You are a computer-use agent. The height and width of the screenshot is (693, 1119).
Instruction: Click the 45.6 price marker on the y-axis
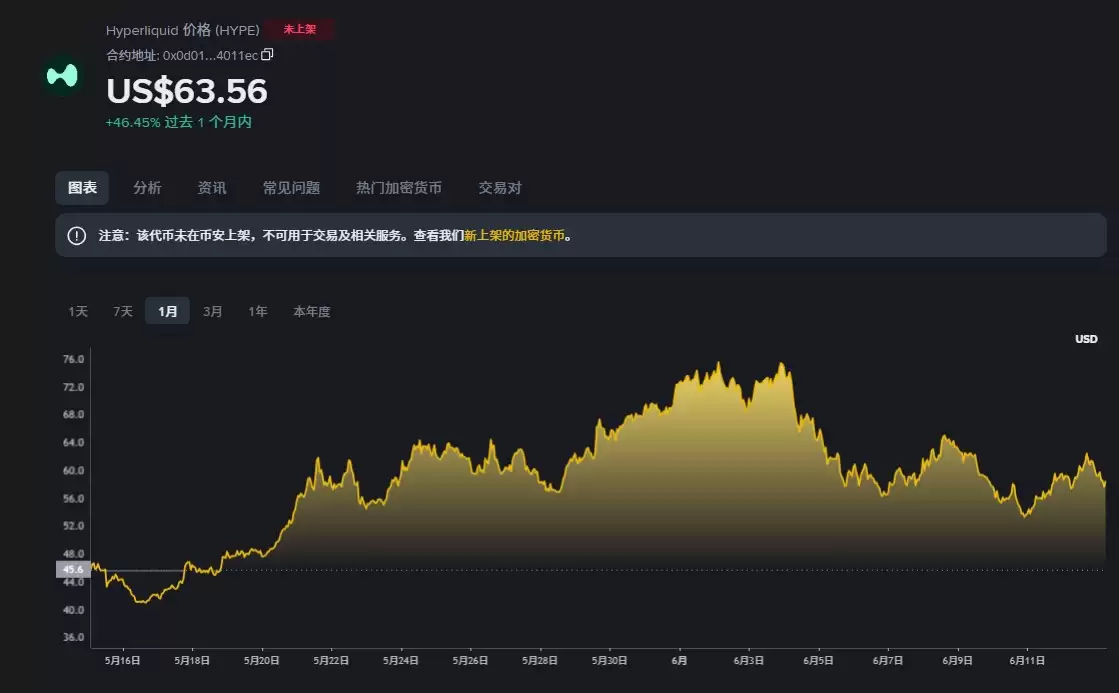point(73,569)
